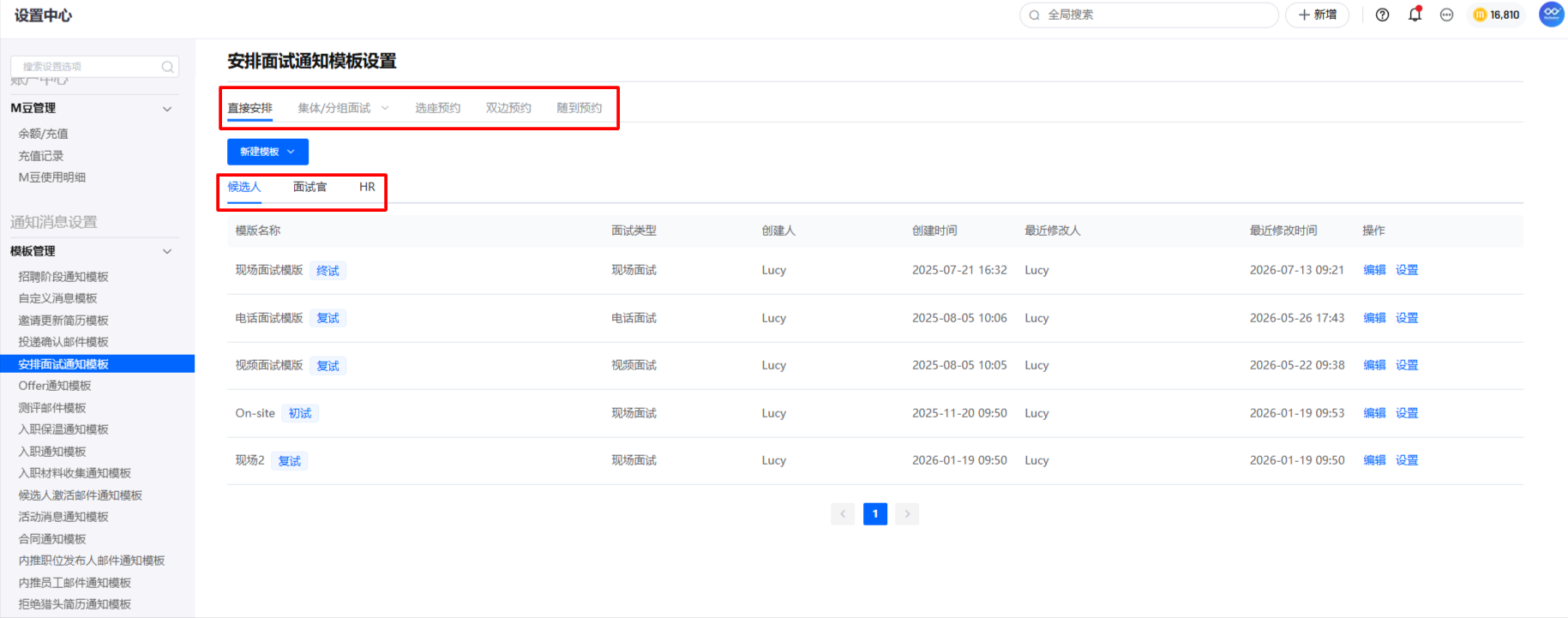
Task: Click the 新增 button in the top bar
Action: (x=1317, y=15)
